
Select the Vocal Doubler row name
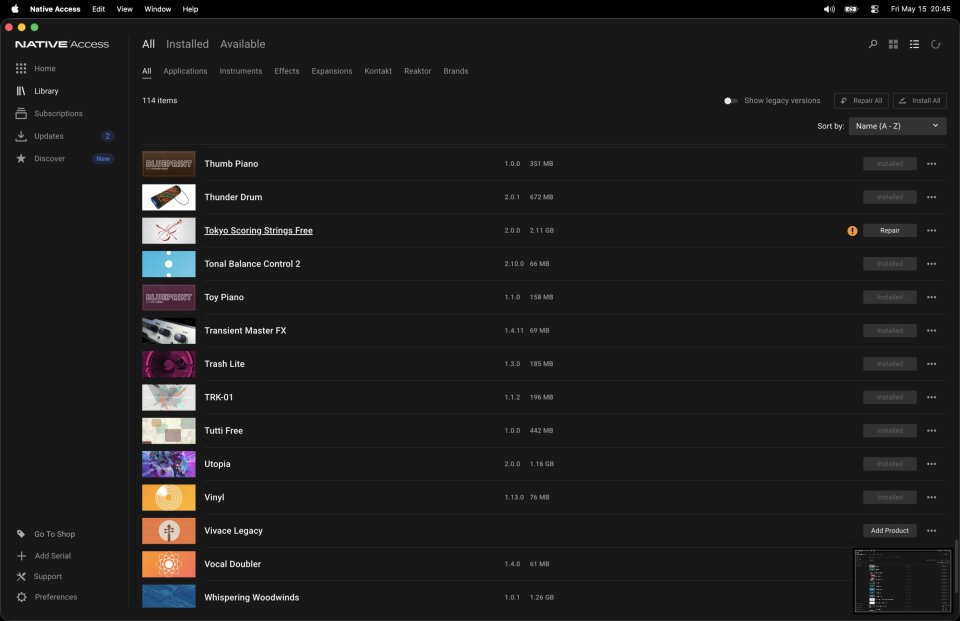(233, 564)
